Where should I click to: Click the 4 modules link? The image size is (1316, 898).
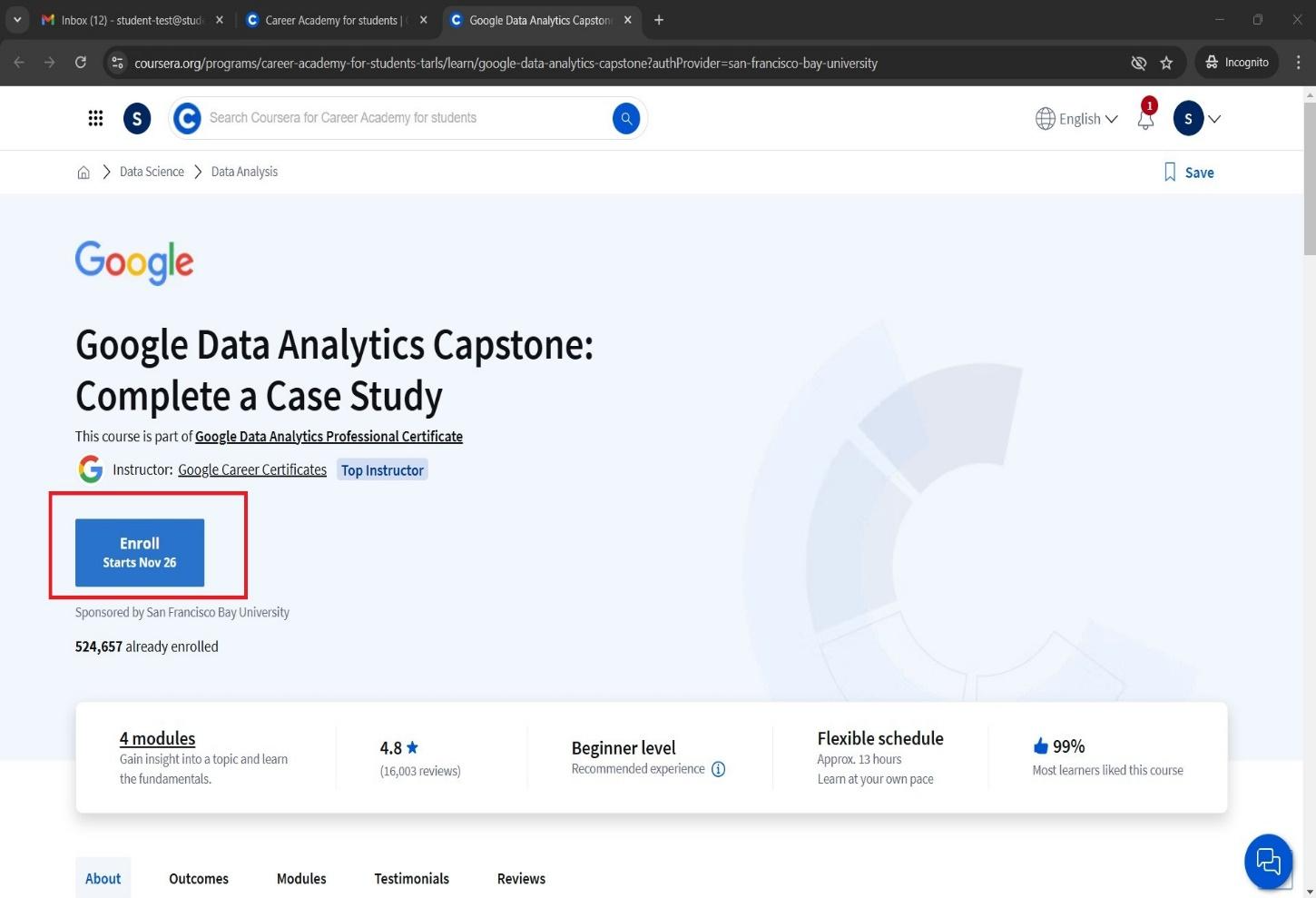point(157,738)
